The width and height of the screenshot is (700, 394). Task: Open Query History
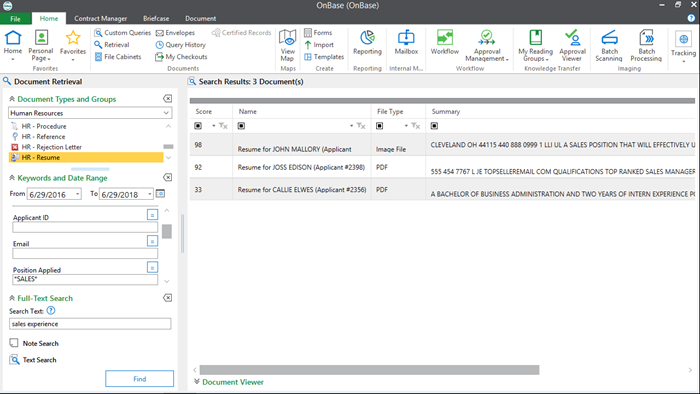click(x=181, y=45)
